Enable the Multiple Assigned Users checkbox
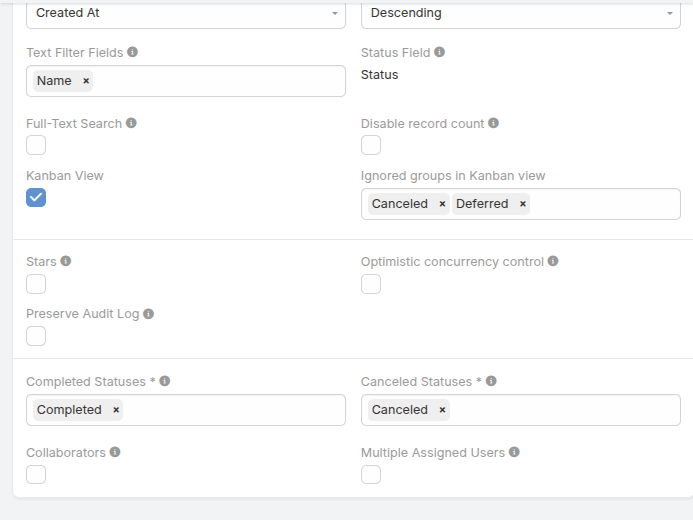Image resolution: width=693 pixels, height=520 pixels. pos(371,474)
